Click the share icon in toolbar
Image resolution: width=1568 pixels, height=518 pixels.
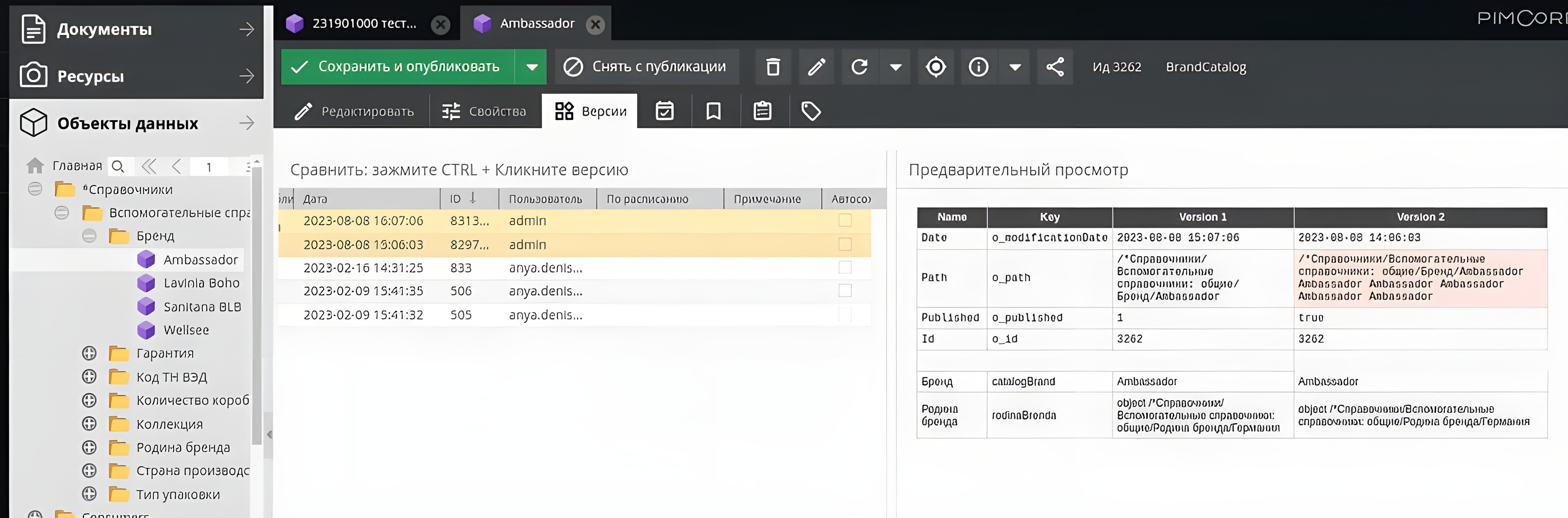[x=1055, y=67]
